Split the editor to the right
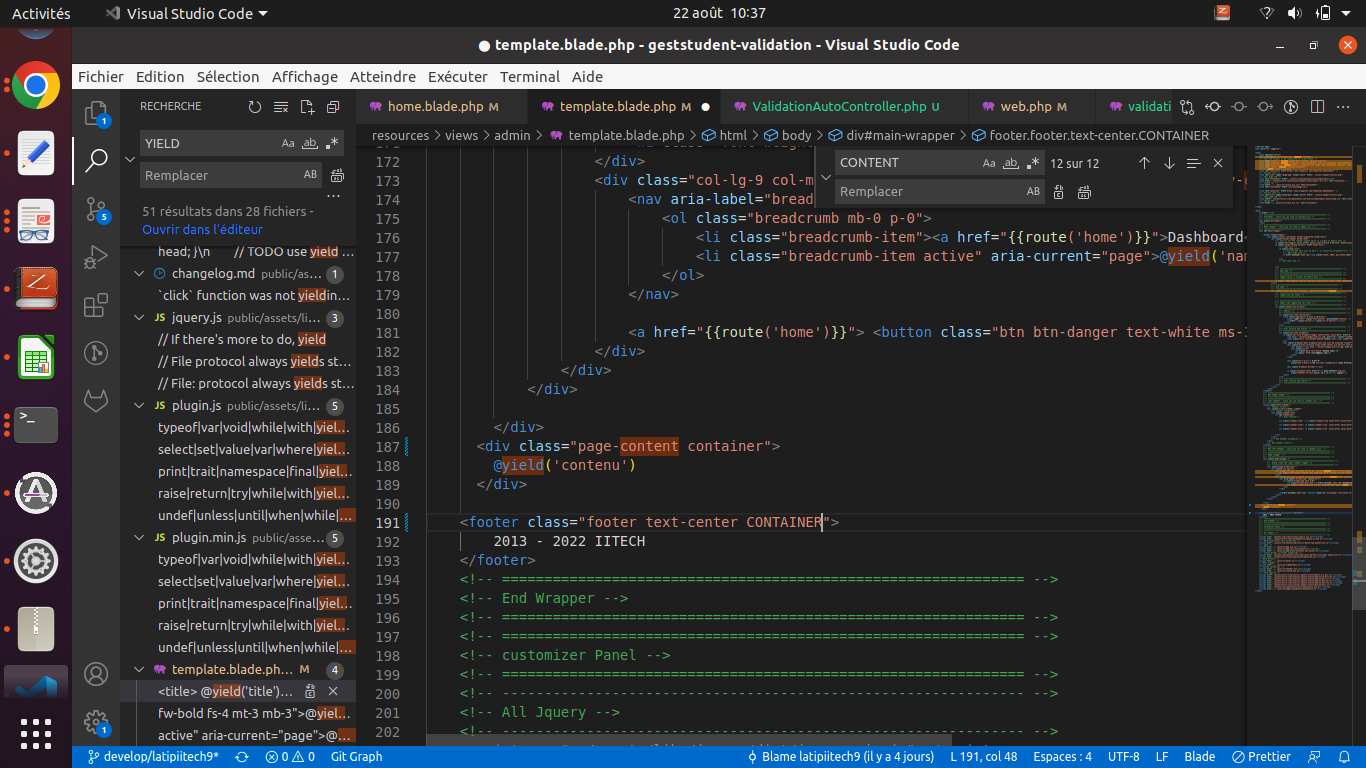 (1317, 107)
